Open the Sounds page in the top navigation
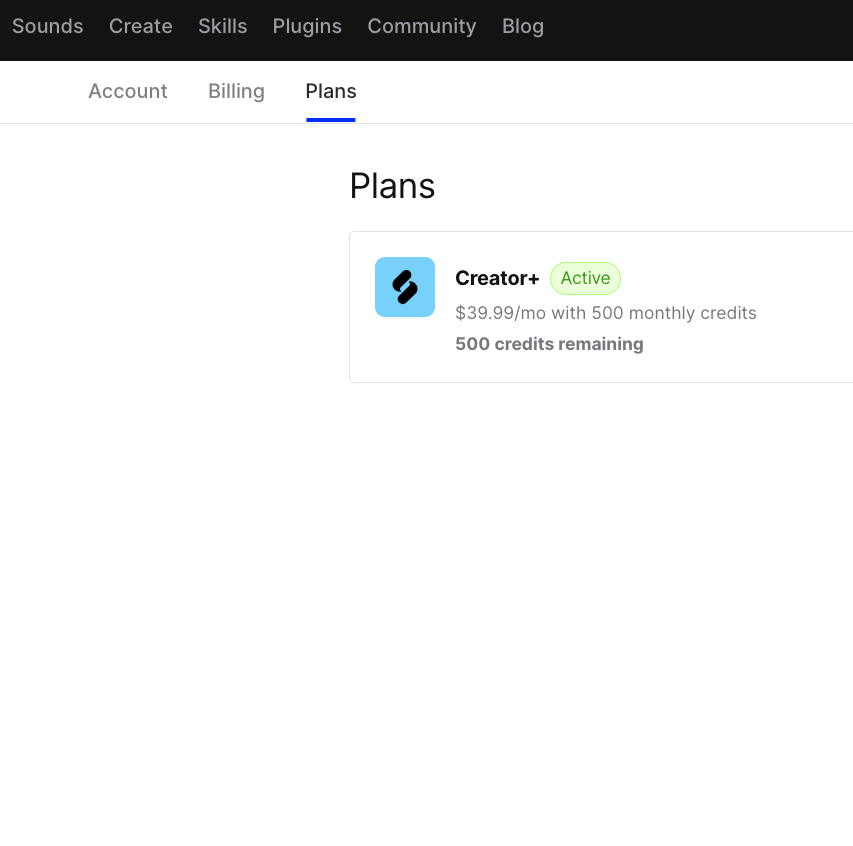This screenshot has width=853, height=846. [47, 26]
